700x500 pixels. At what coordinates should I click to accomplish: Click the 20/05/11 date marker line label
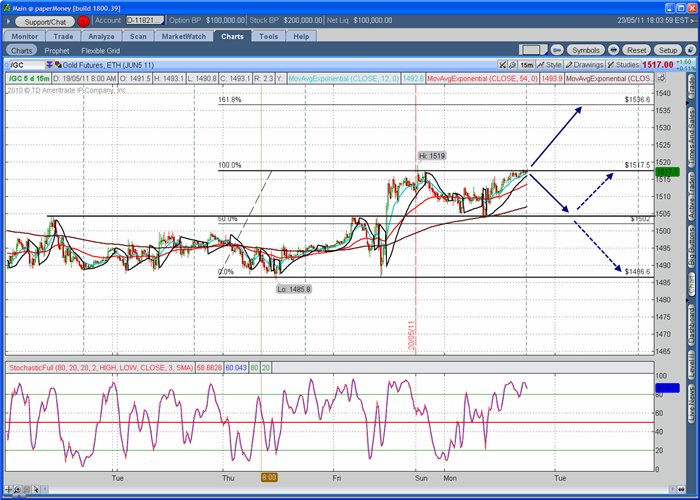[412, 336]
